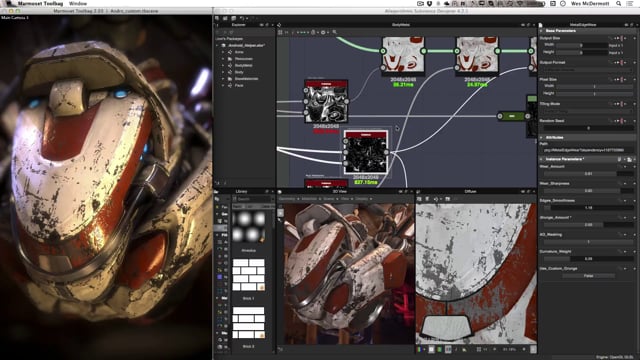640x360 pixels.
Task: Open the Display menu in 3D View
Action: (x=363, y=199)
